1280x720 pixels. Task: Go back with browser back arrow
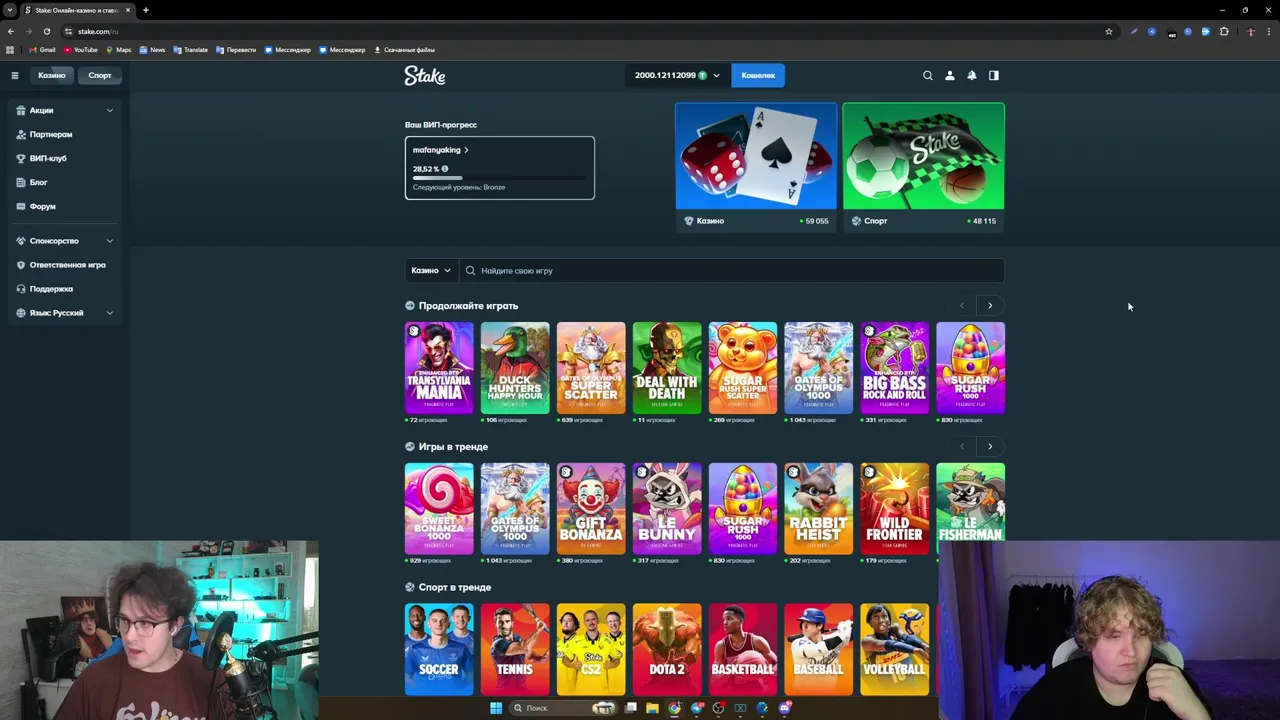[11, 31]
